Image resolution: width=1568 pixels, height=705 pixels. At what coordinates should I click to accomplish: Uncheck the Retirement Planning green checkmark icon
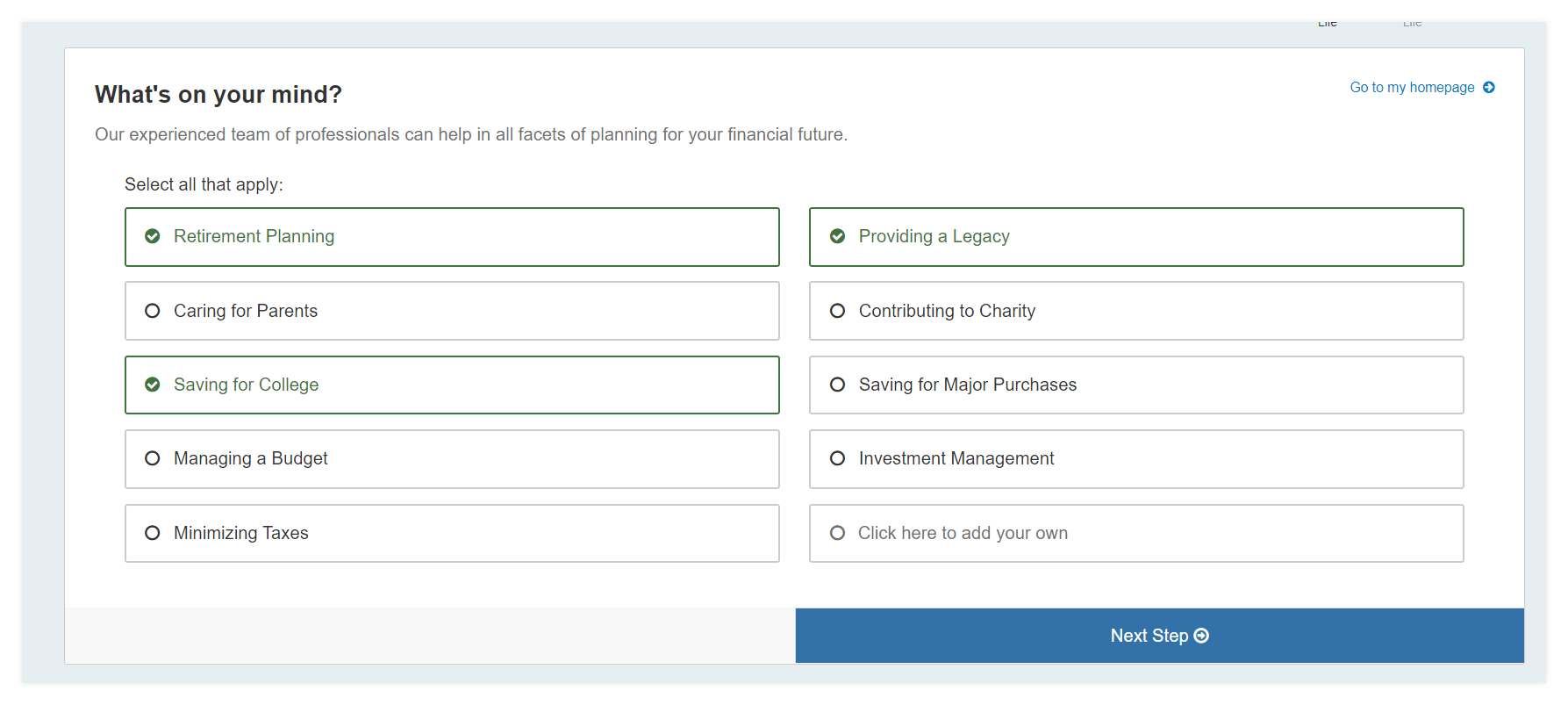153,236
